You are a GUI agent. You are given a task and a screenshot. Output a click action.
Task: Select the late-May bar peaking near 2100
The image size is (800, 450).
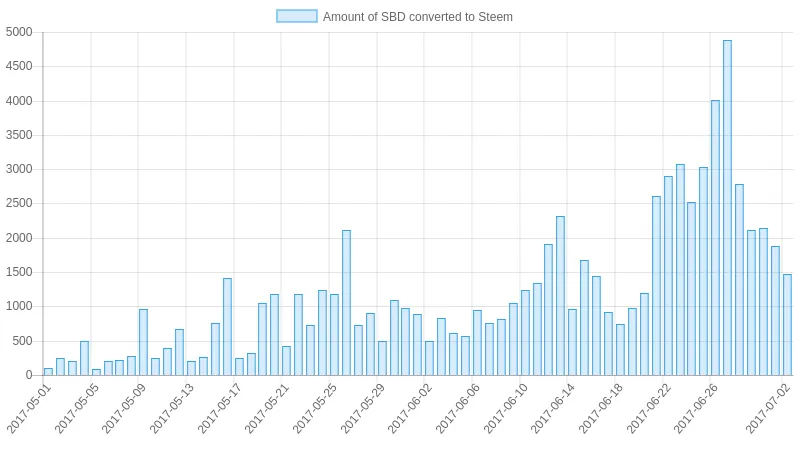[346, 303]
